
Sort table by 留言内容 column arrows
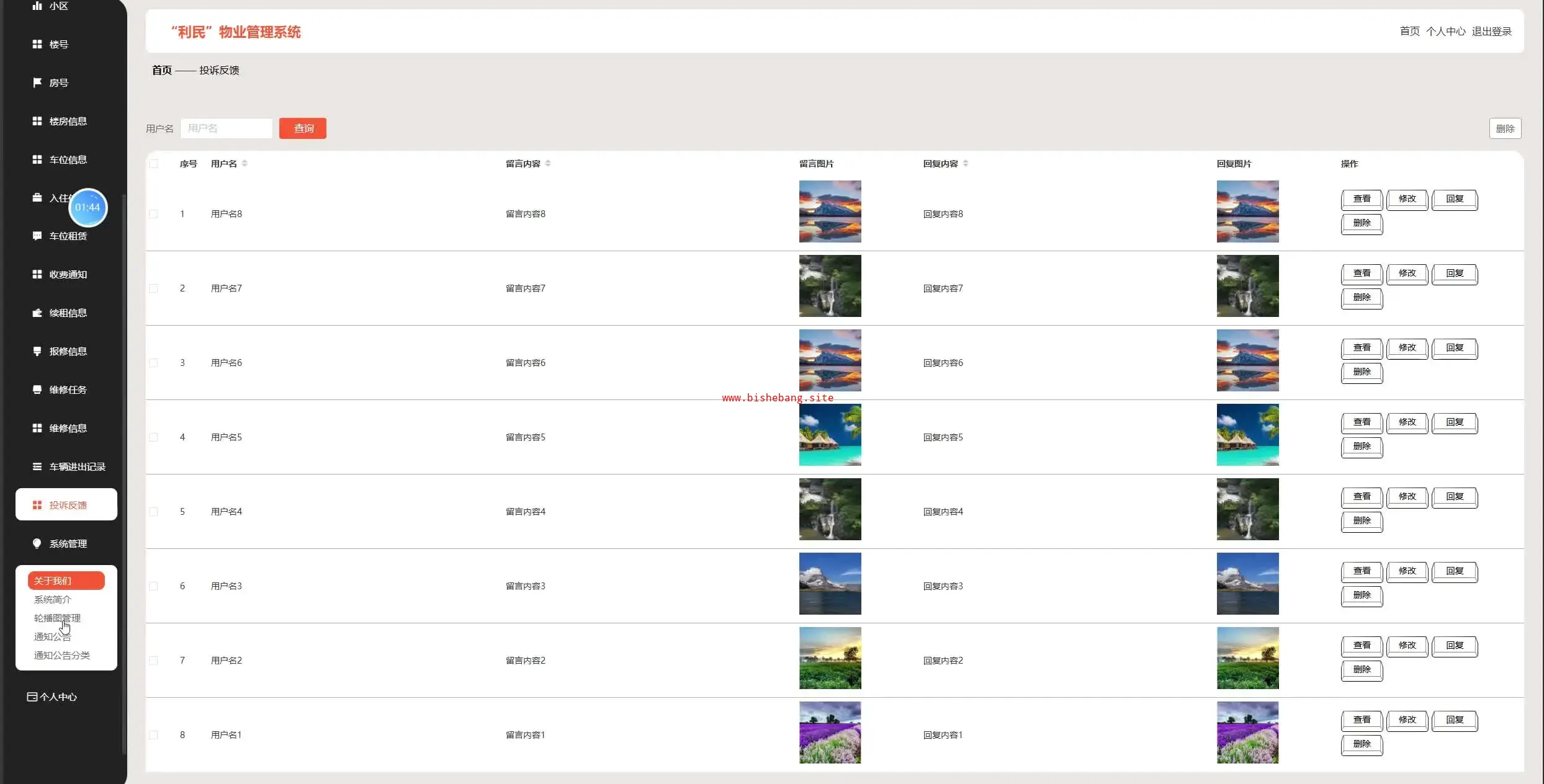548,164
